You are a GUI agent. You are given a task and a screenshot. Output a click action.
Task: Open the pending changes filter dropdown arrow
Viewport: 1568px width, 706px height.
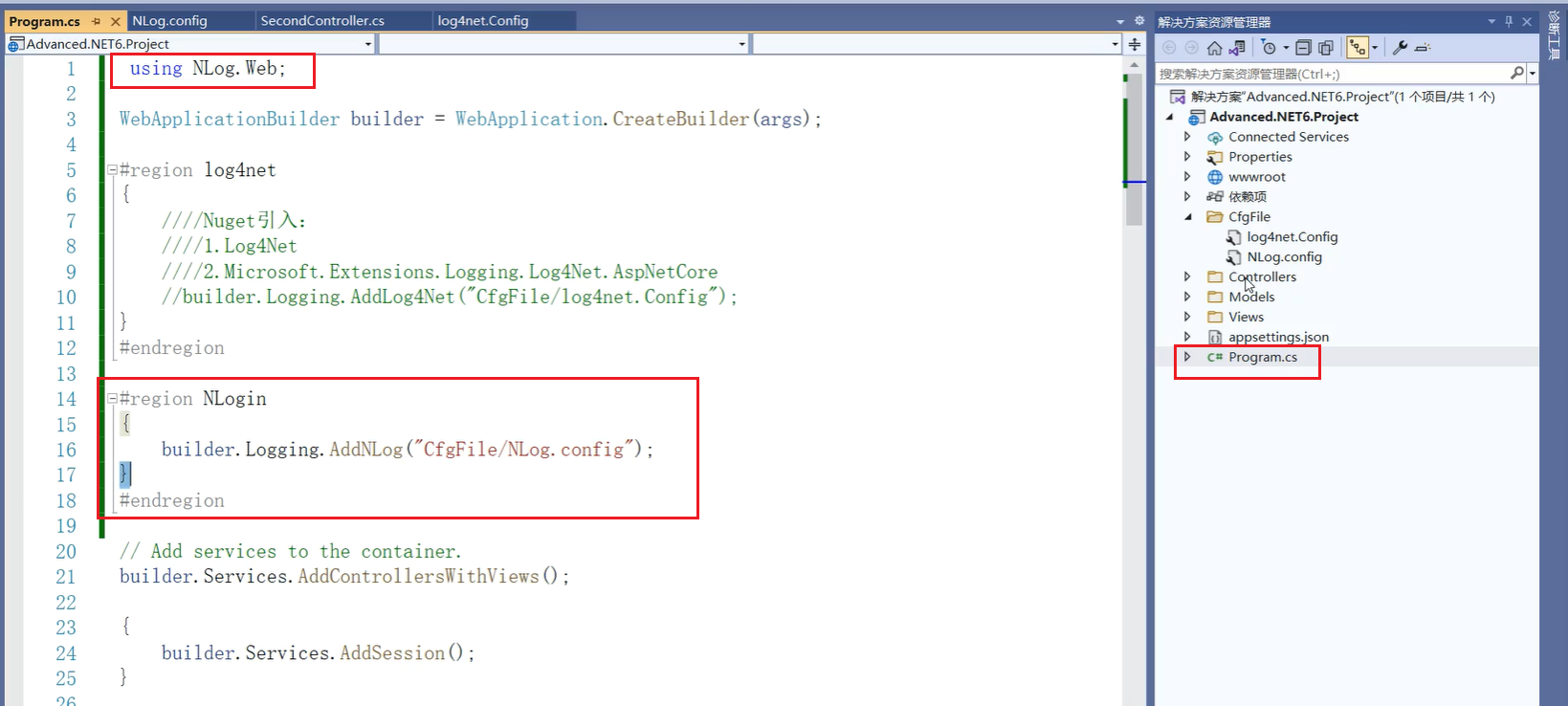coord(1286,48)
